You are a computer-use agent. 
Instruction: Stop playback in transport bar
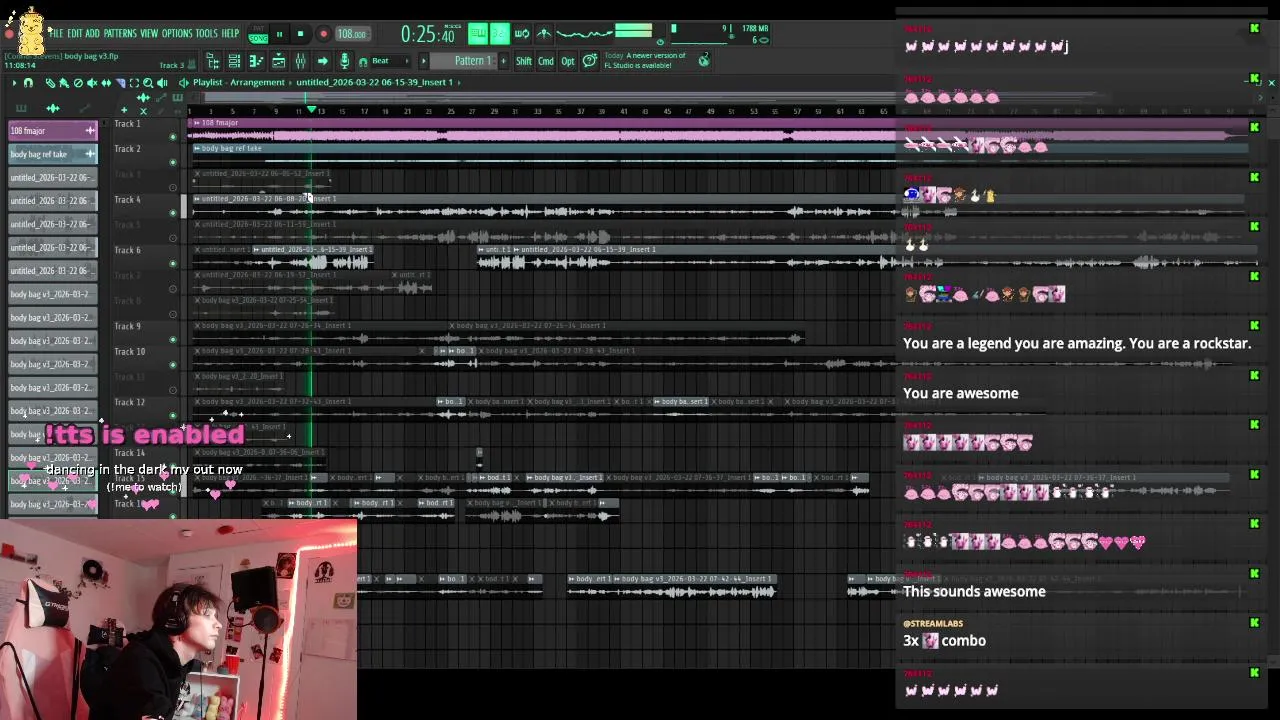tap(300, 34)
